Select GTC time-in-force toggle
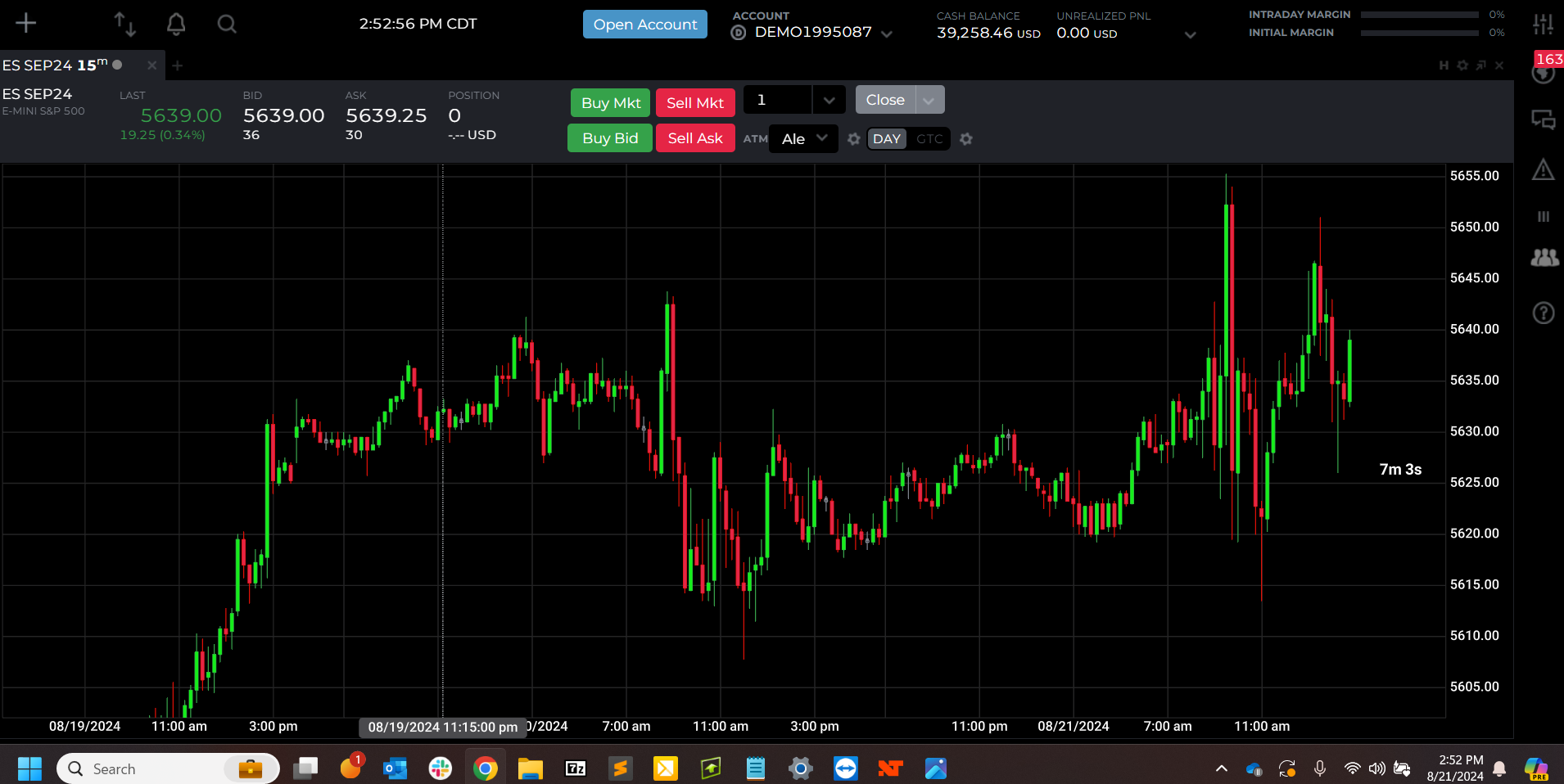Image resolution: width=1564 pixels, height=784 pixels. point(929,139)
